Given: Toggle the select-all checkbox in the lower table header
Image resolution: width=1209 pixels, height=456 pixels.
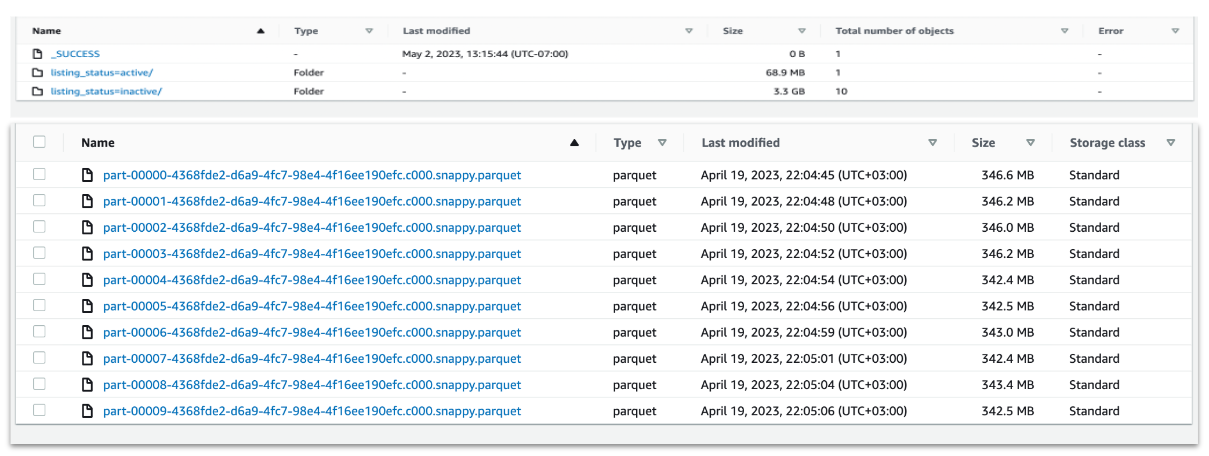Looking at the screenshot, I should (x=39, y=142).
